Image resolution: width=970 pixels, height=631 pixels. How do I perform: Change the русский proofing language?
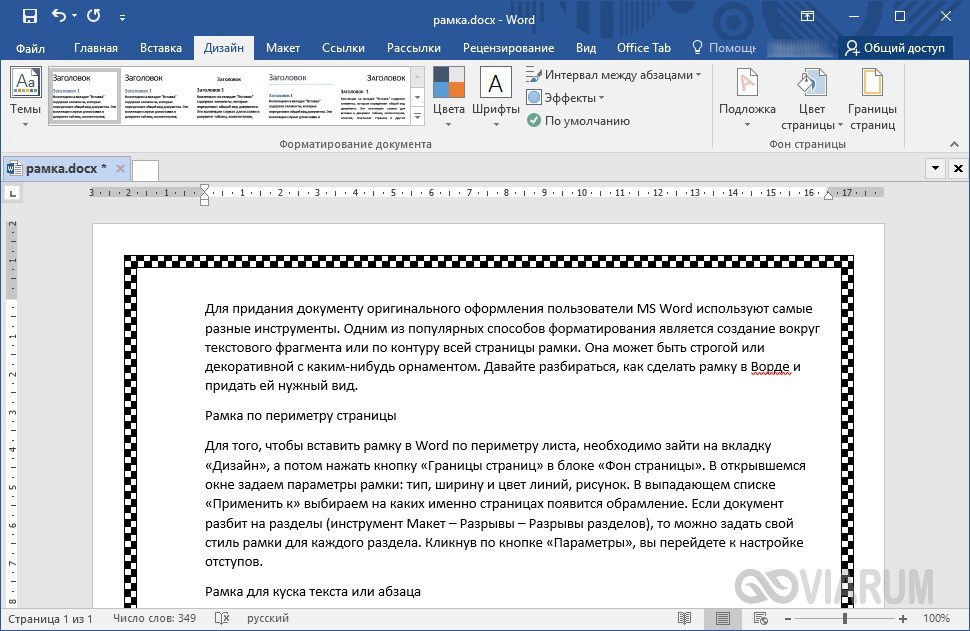[268, 619]
